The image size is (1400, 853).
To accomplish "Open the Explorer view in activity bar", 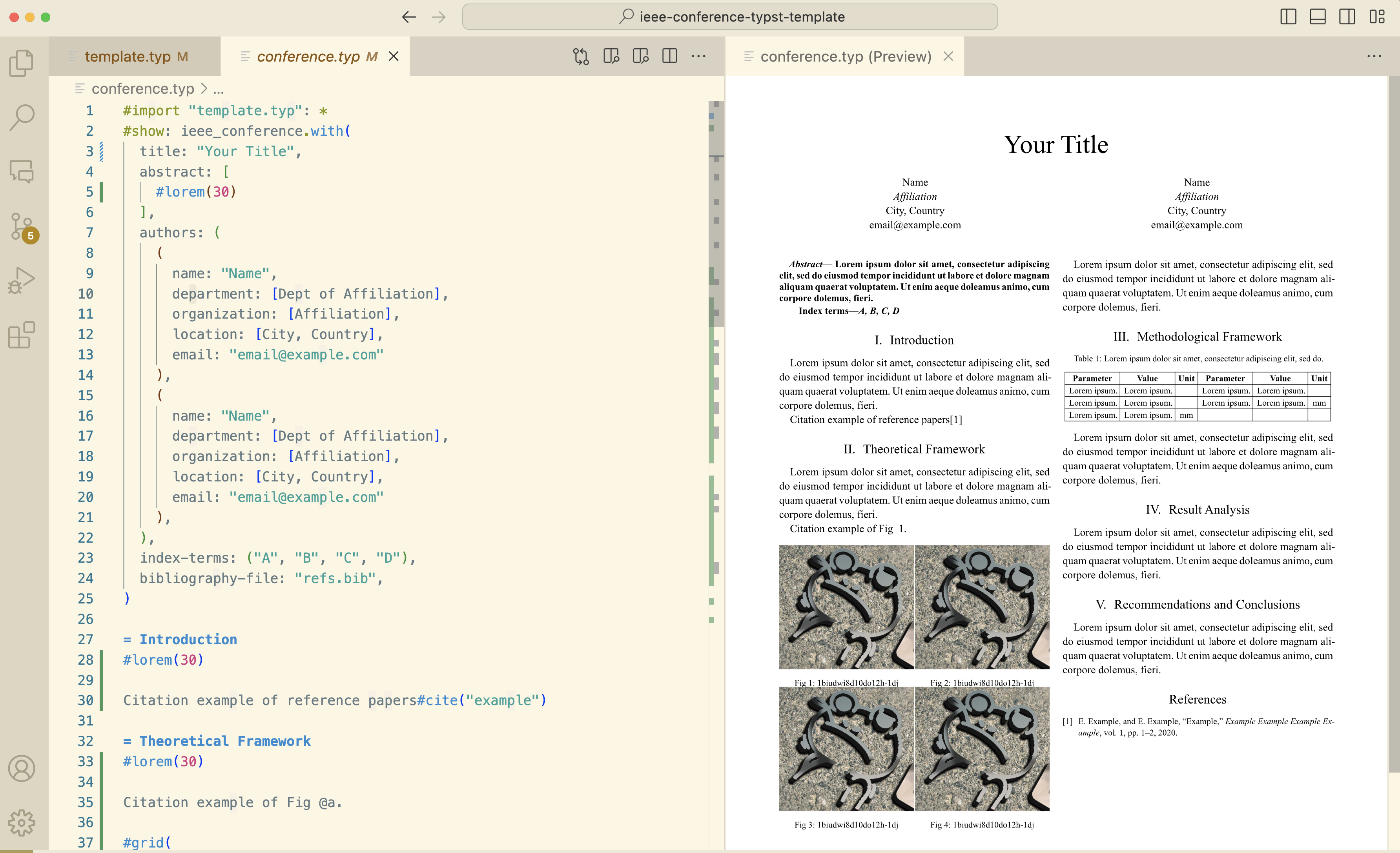I will tap(22, 62).
